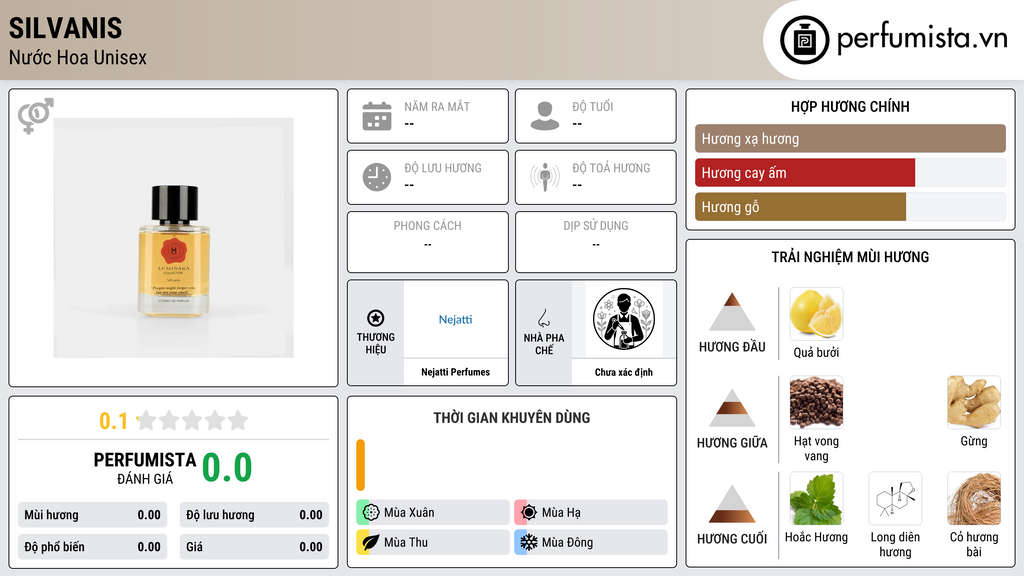Click the person icon for Độ tuổi

click(545, 116)
